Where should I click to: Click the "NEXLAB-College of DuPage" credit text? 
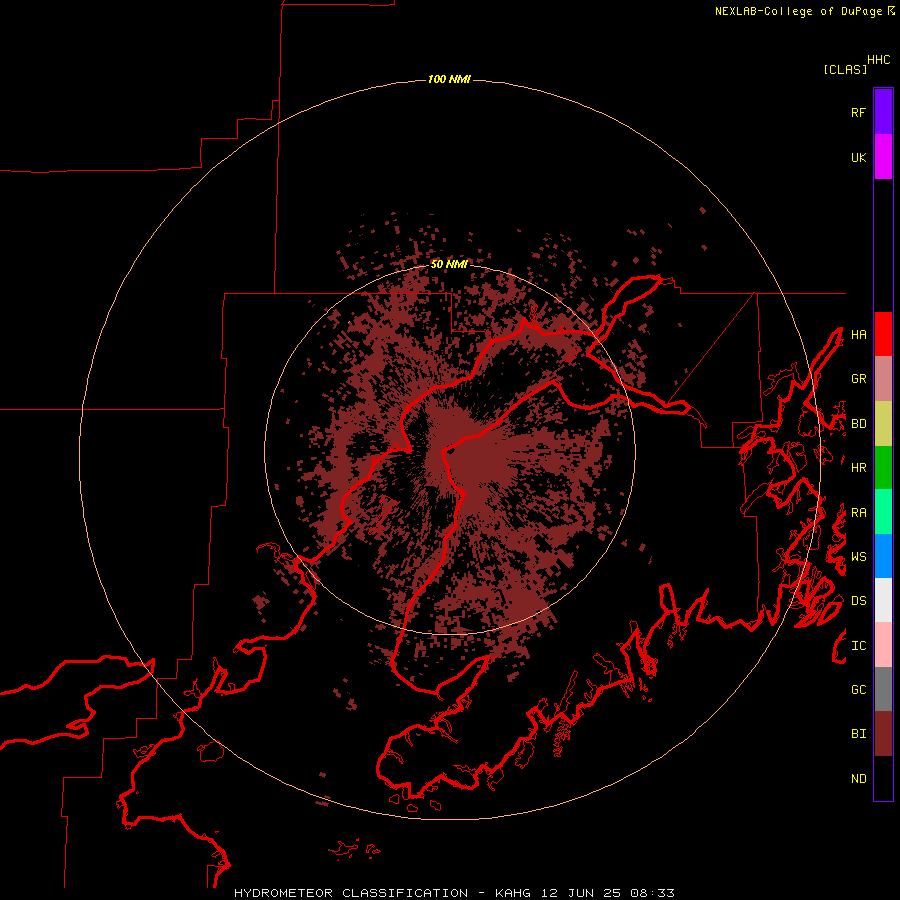(798, 11)
